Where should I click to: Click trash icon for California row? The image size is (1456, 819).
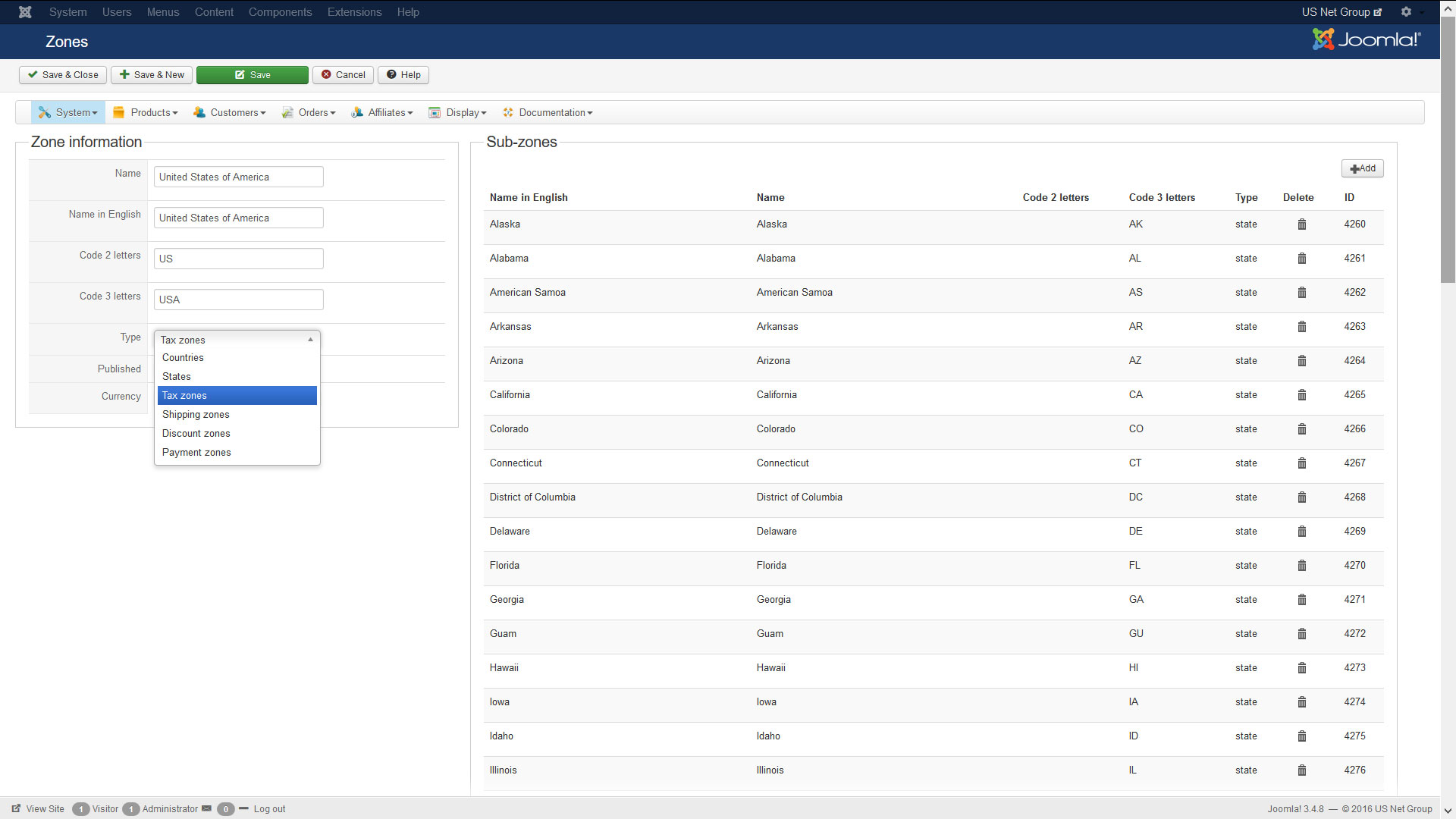pos(1301,395)
